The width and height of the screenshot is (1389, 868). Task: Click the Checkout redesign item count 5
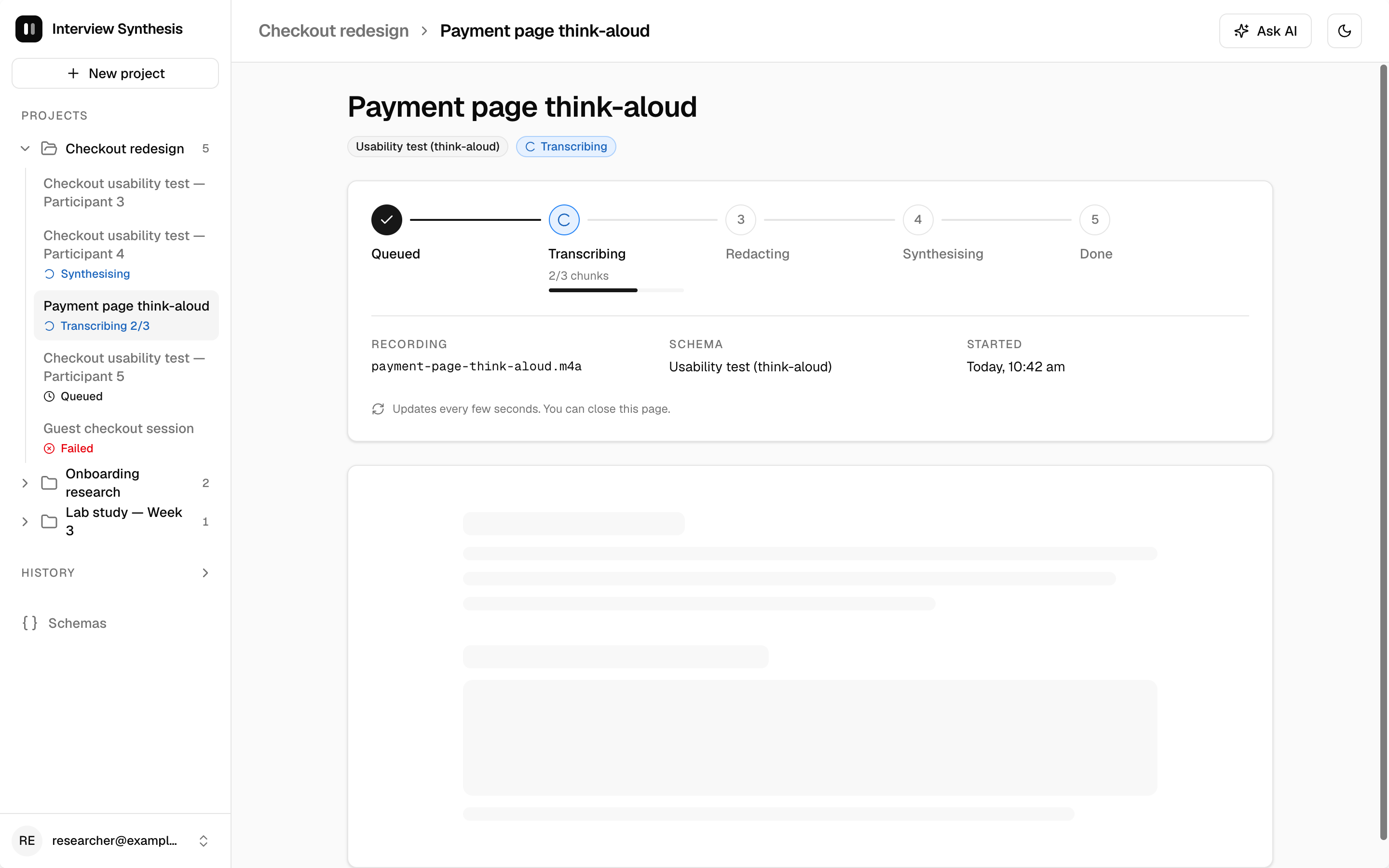[x=205, y=149]
